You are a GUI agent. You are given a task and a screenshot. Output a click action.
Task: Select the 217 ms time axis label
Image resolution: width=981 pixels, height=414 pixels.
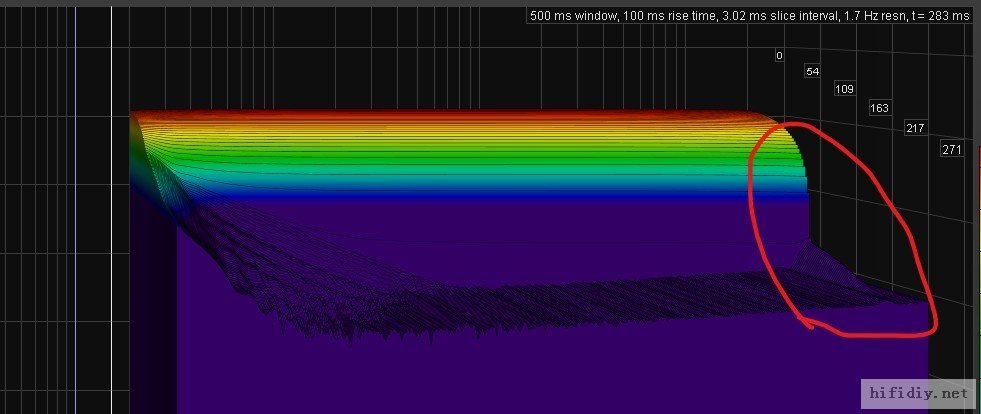[x=914, y=128]
